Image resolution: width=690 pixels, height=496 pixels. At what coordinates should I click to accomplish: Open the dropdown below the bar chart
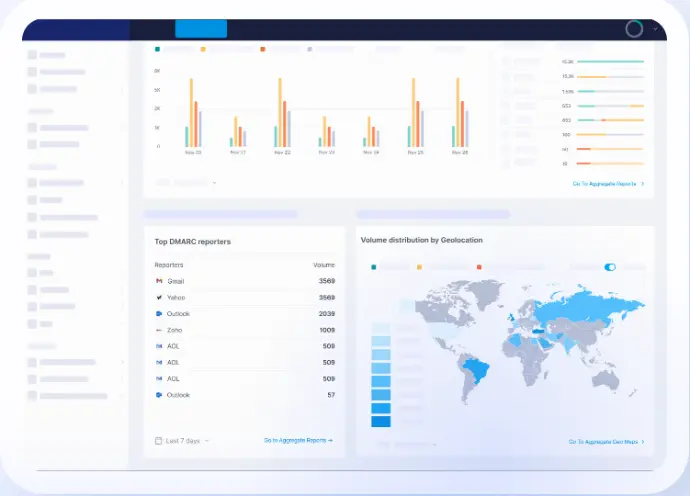(x=185, y=183)
